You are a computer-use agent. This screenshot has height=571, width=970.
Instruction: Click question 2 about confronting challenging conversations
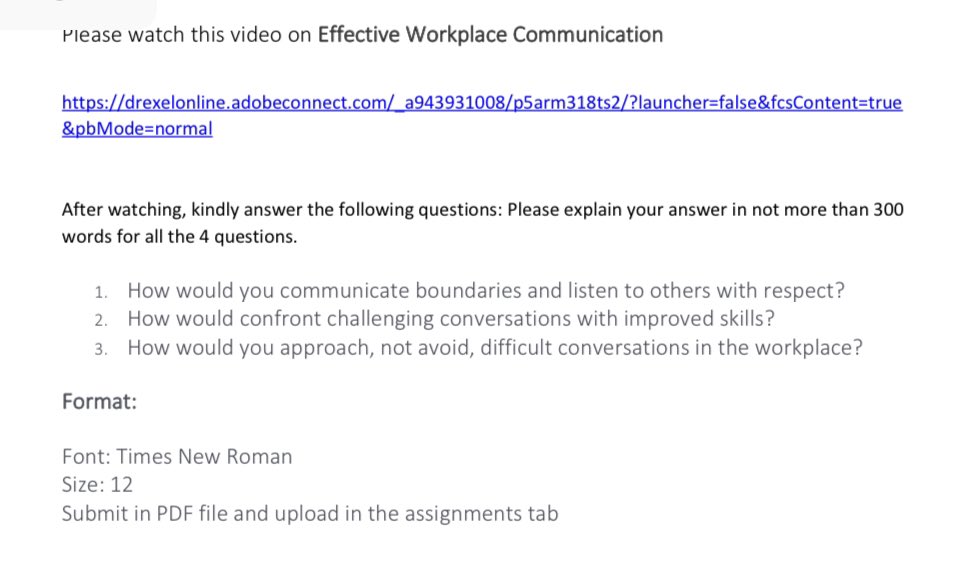pos(451,319)
